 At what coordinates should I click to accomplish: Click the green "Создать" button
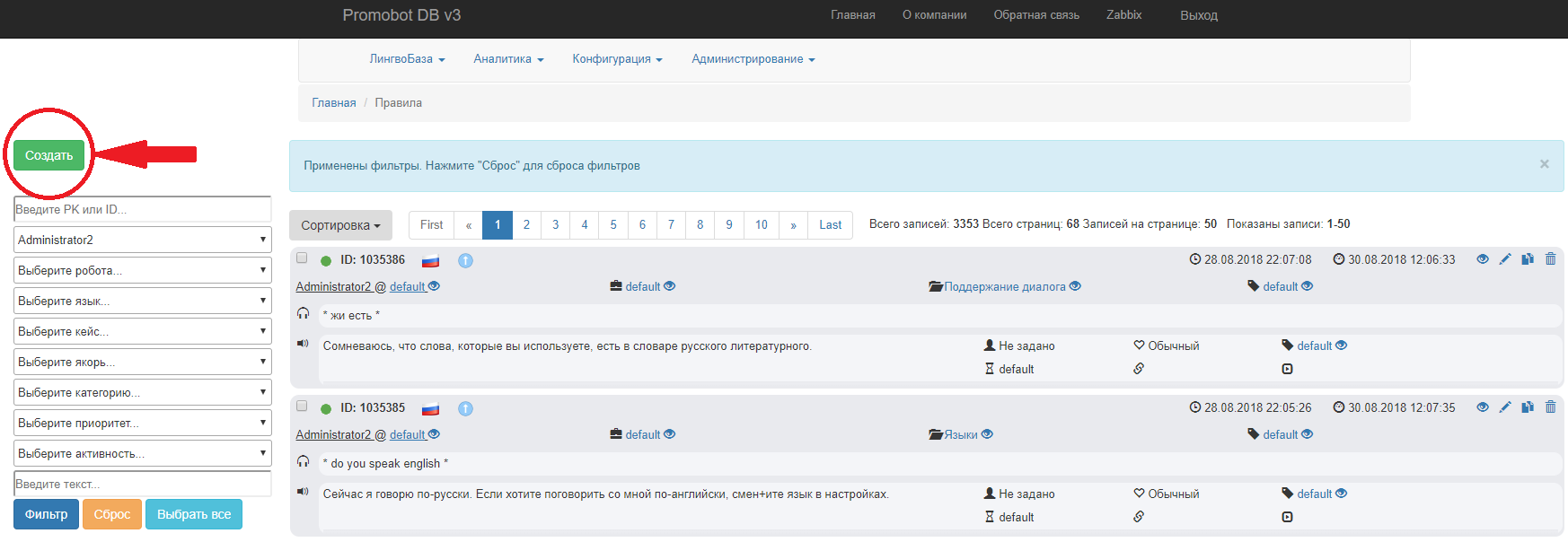49,155
